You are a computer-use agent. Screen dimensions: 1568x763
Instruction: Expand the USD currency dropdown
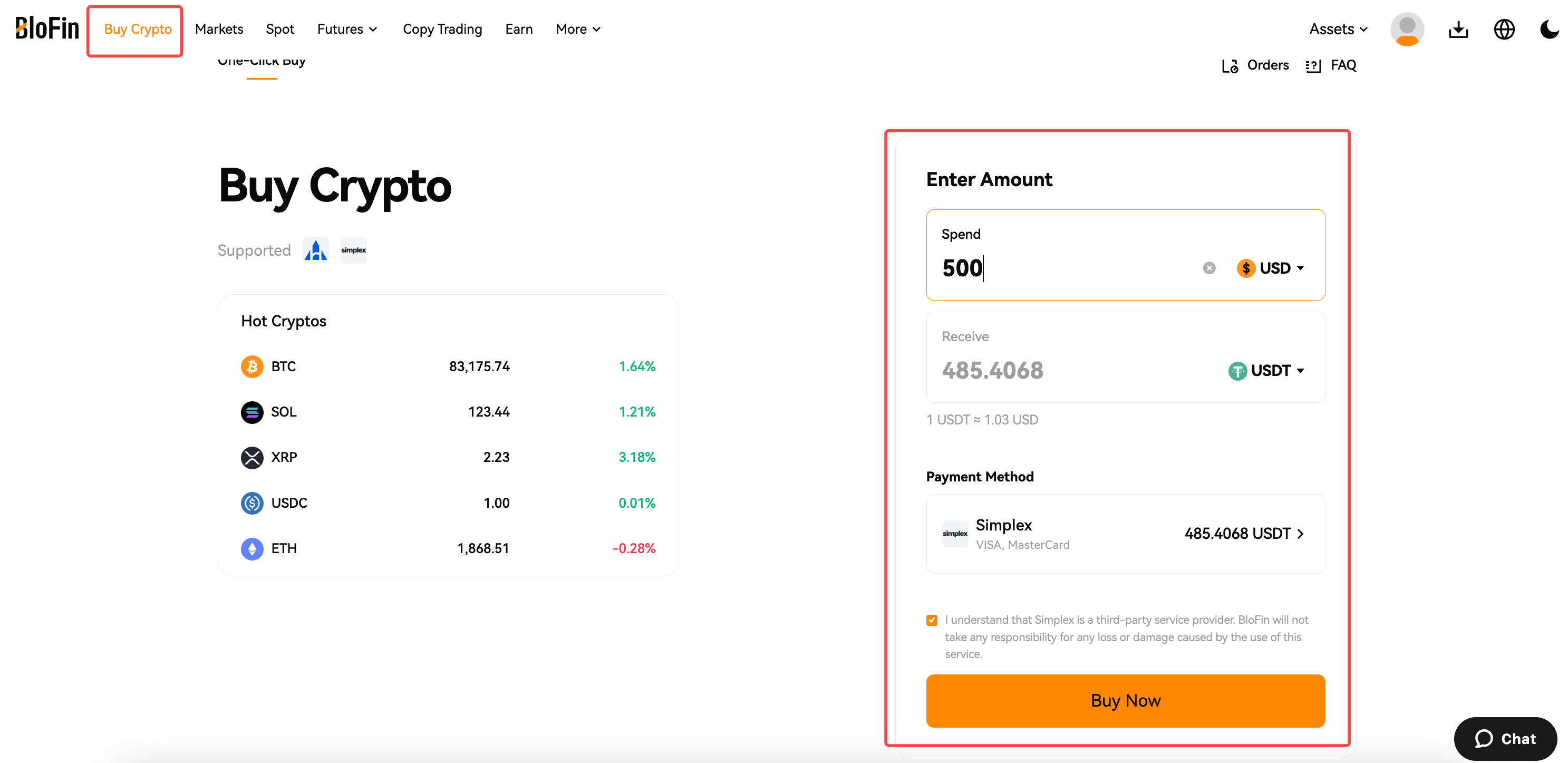pyautogui.click(x=1270, y=268)
